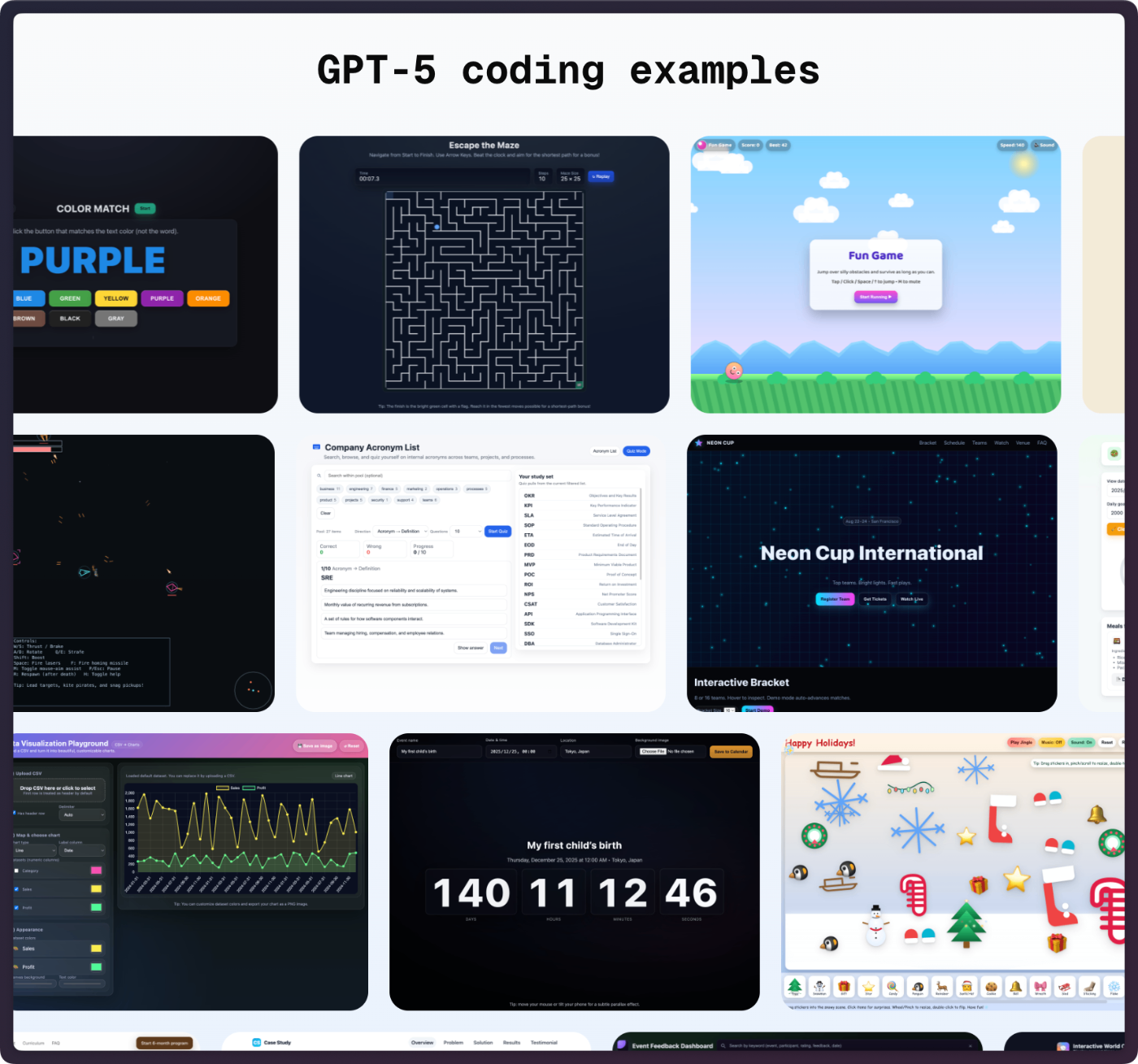This screenshot has height=1064, width=1138.
Task: Pick the Stocking sticker in the tray
Action: [x=1089, y=987]
